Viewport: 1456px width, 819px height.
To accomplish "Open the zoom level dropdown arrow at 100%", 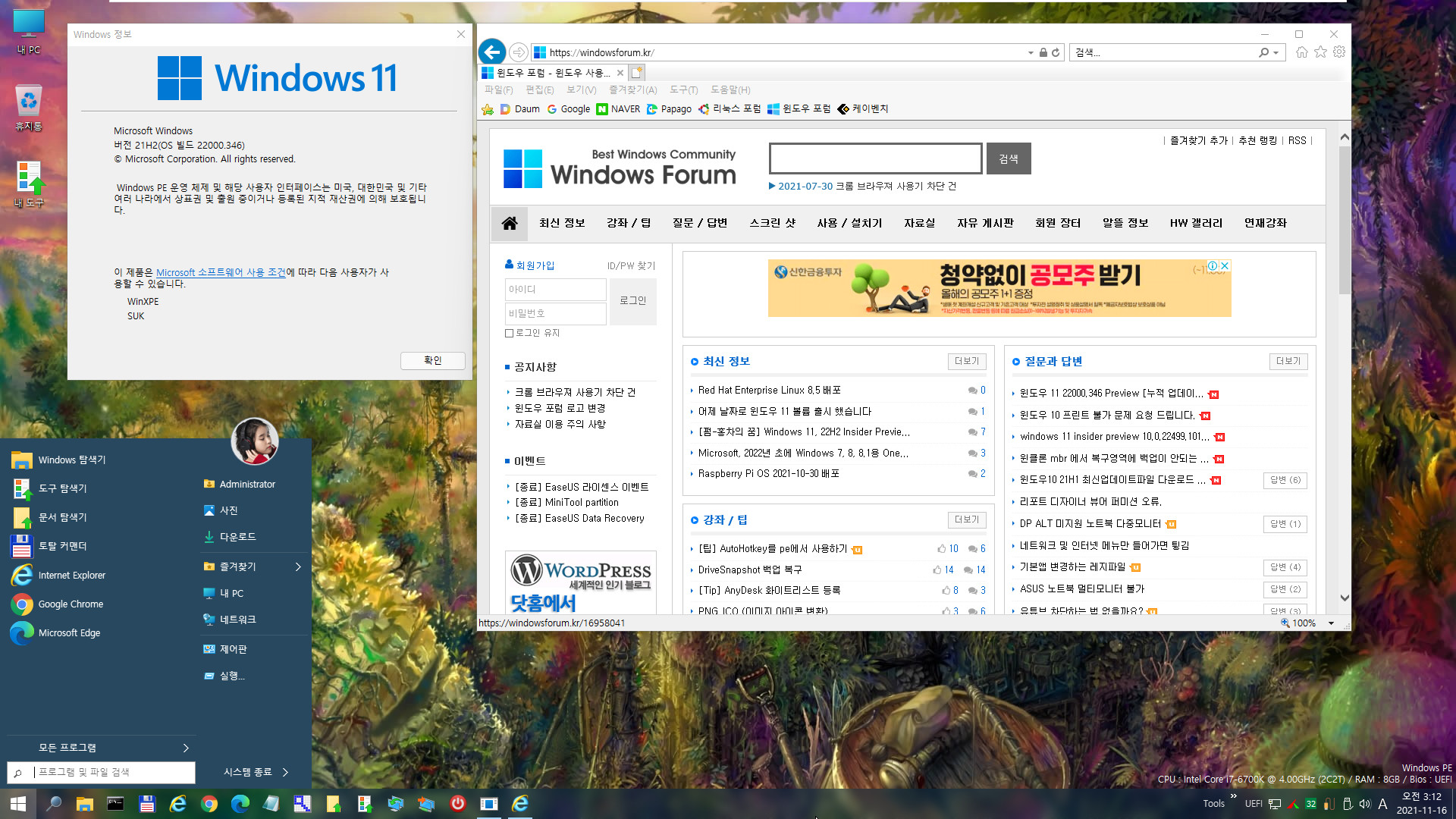I will pyautogui.click(x=1331, y=623).
